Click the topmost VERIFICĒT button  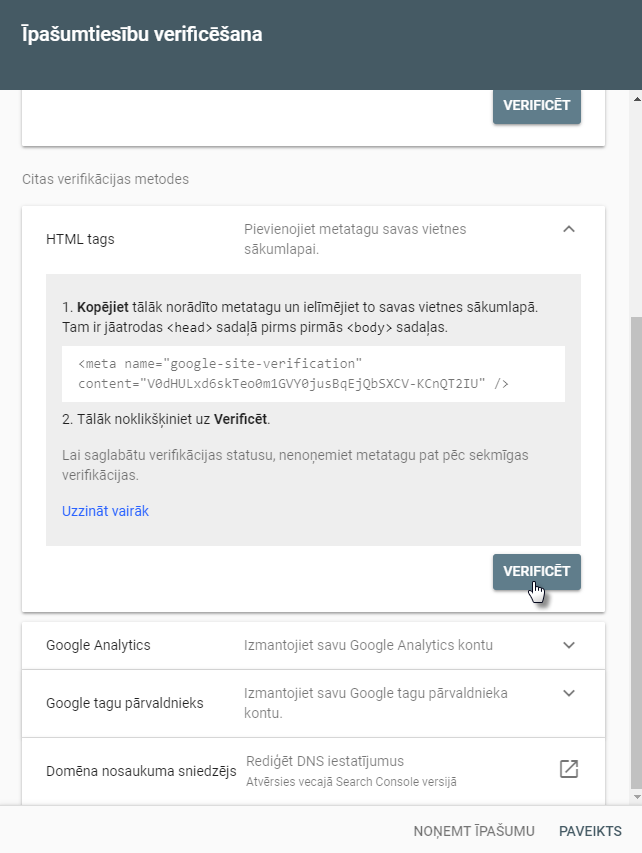pyautogui.click(x=536, y=106)
